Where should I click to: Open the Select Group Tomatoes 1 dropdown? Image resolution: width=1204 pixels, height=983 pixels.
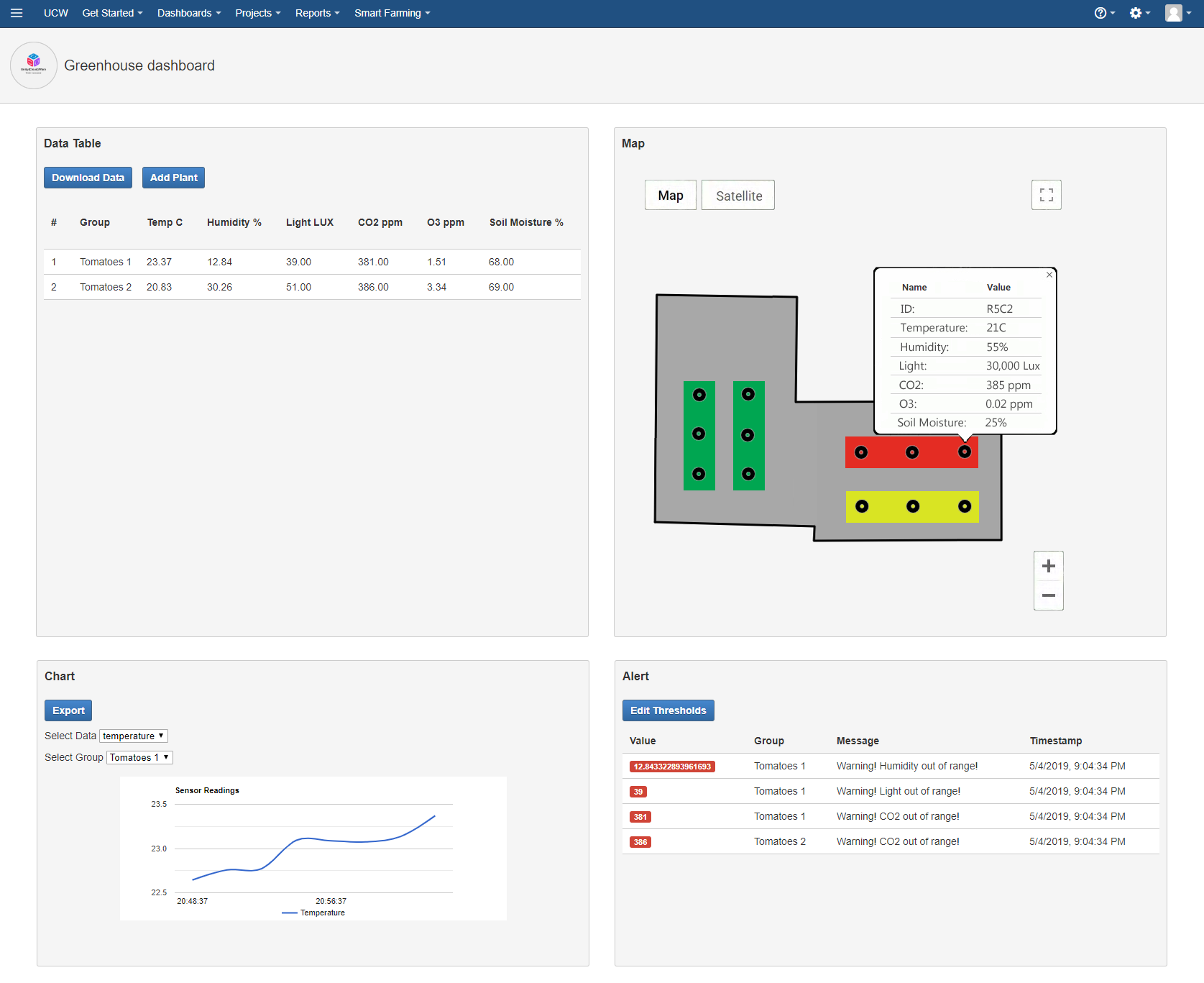click(139, 757)
